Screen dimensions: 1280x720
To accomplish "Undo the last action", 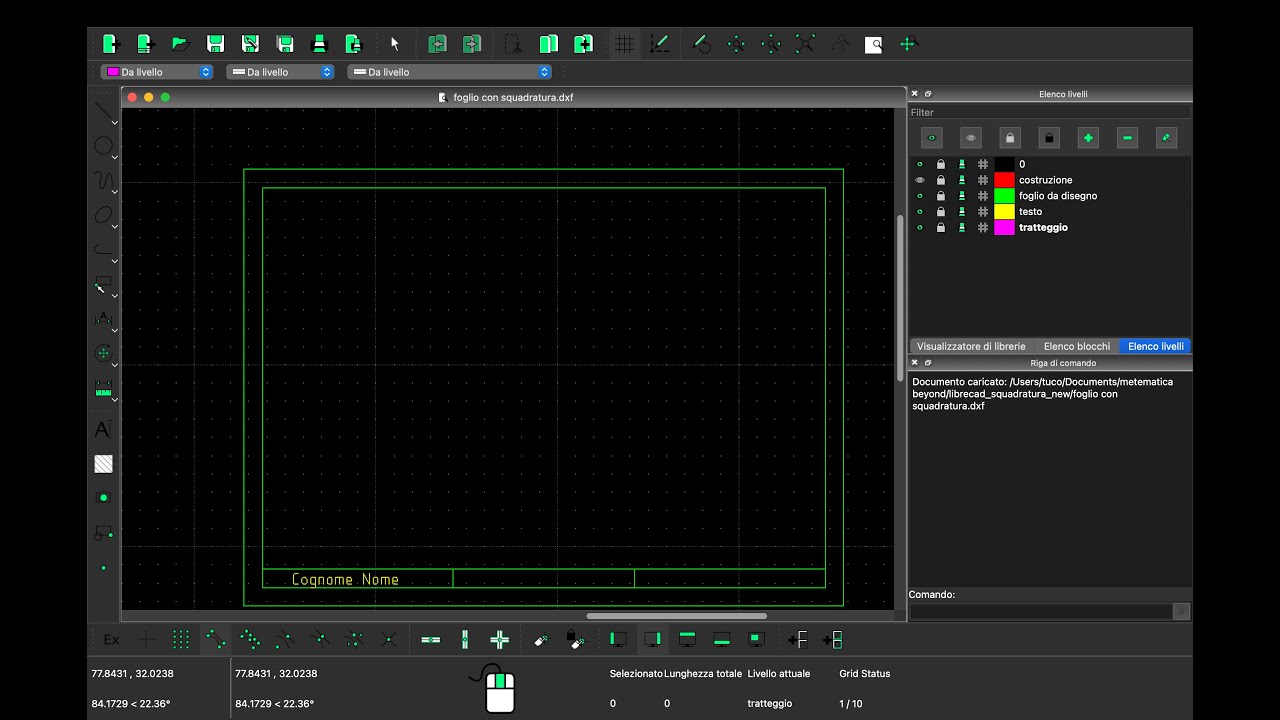I will [437, 44].
